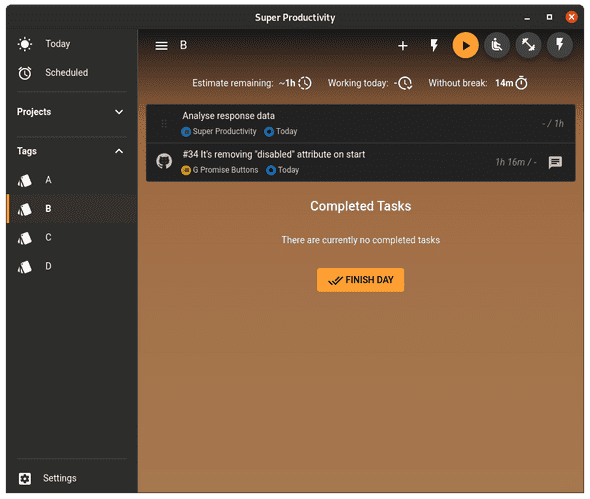Click the diagonal arrows toggle icon
The image size is (590, 499).
pos(528,46)
